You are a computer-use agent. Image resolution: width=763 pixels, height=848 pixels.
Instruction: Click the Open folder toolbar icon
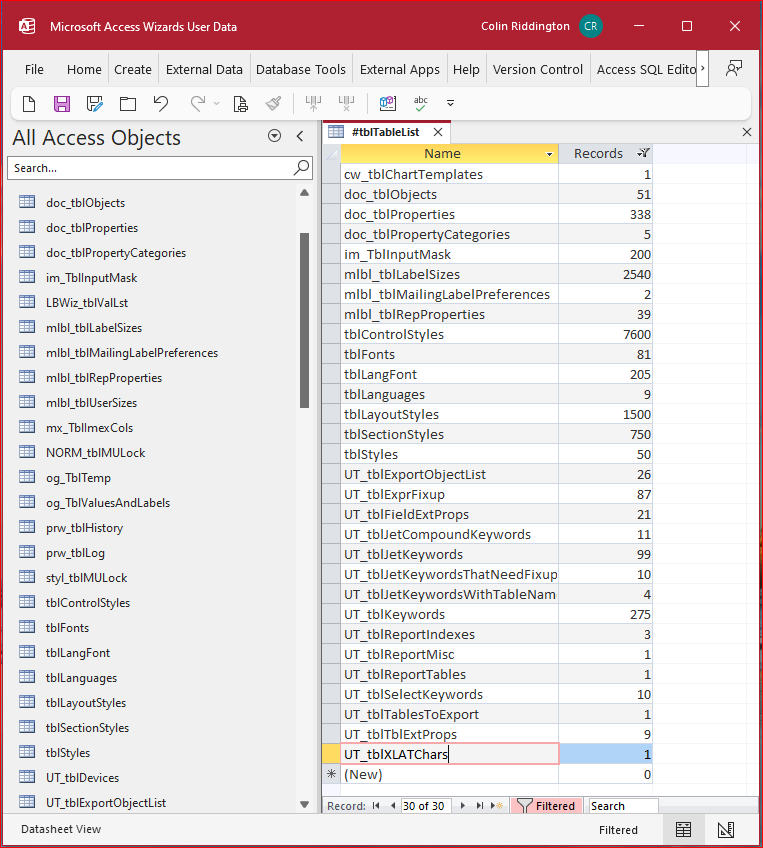[x=128, y=103]
